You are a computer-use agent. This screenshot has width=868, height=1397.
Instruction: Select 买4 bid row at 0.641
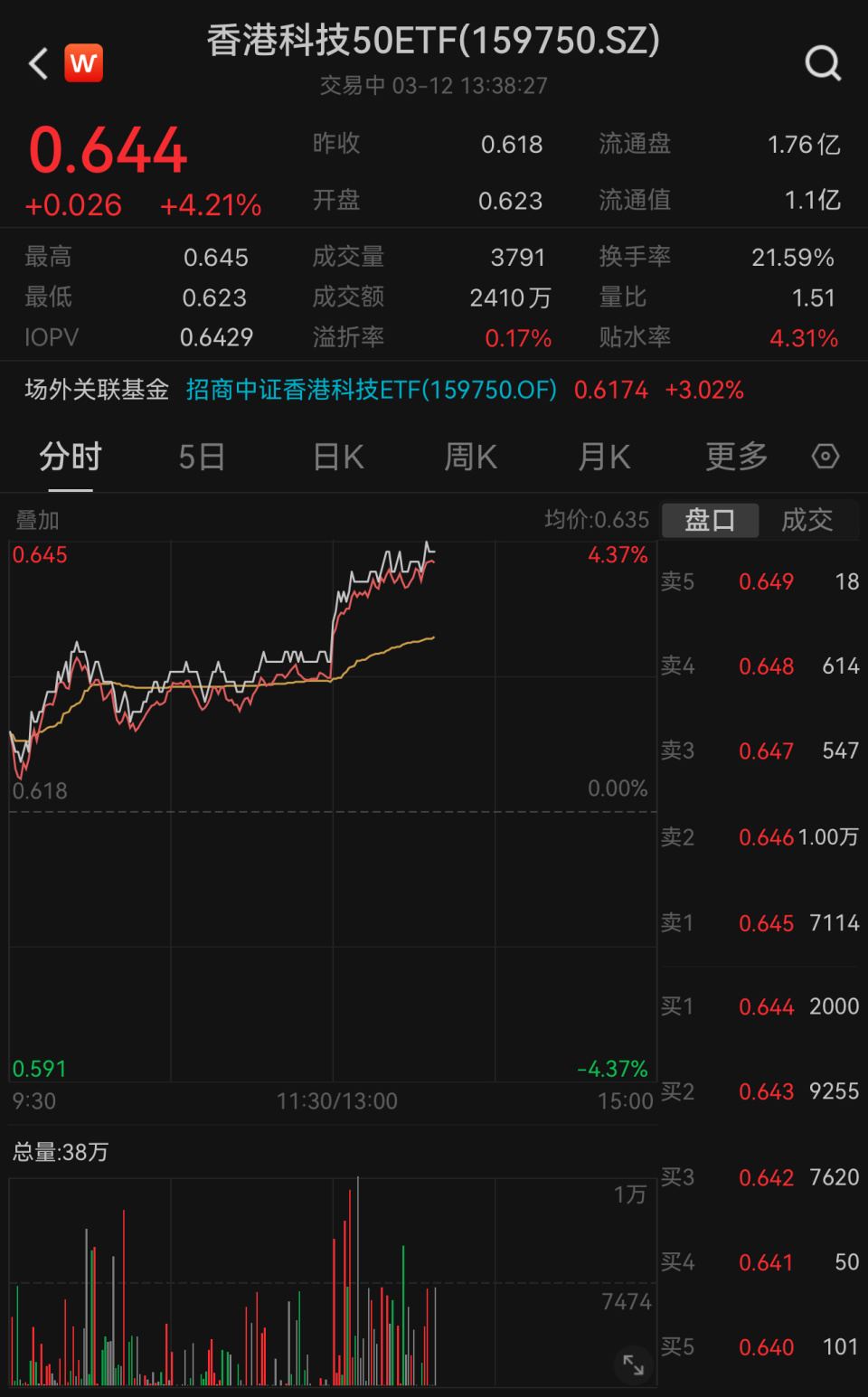(x=760, y=1262)
